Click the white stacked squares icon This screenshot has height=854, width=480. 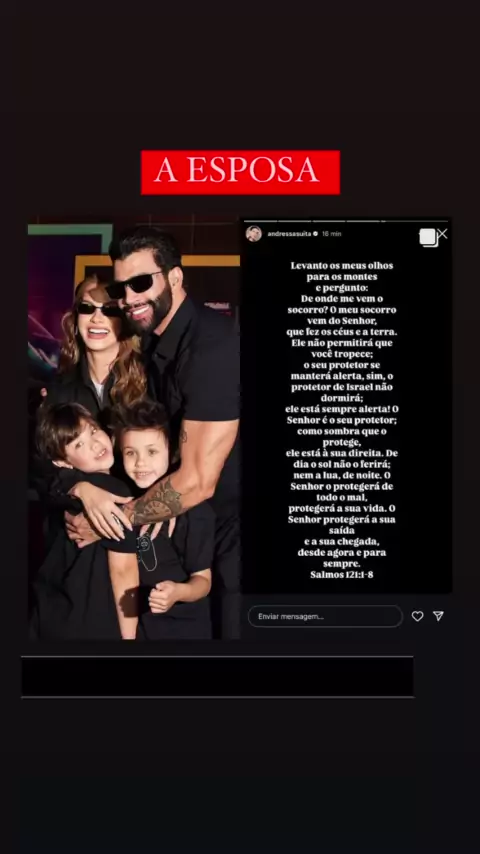[429, 237]
